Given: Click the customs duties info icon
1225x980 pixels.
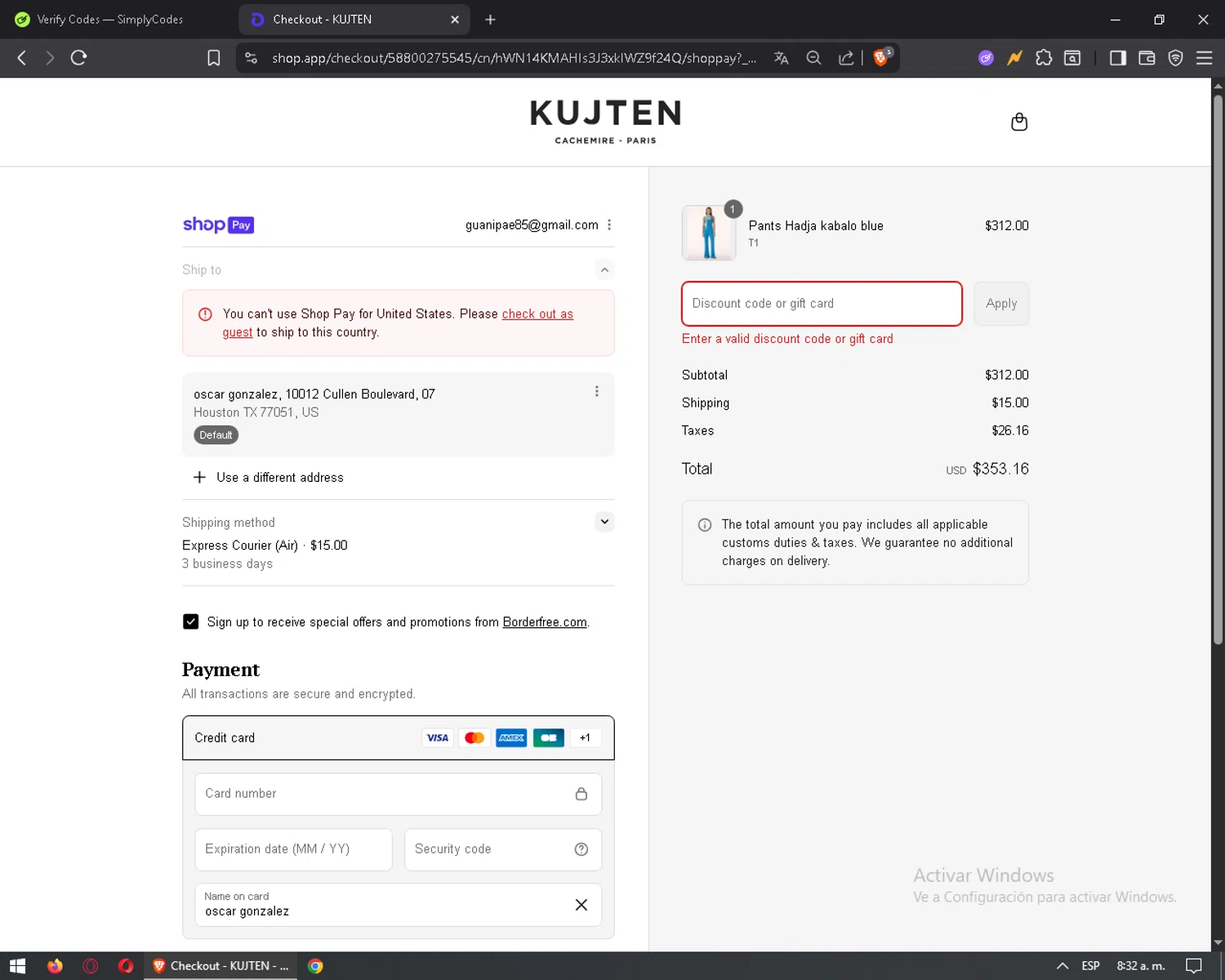Looking at the screenshot, I should [x=705, y=525].
